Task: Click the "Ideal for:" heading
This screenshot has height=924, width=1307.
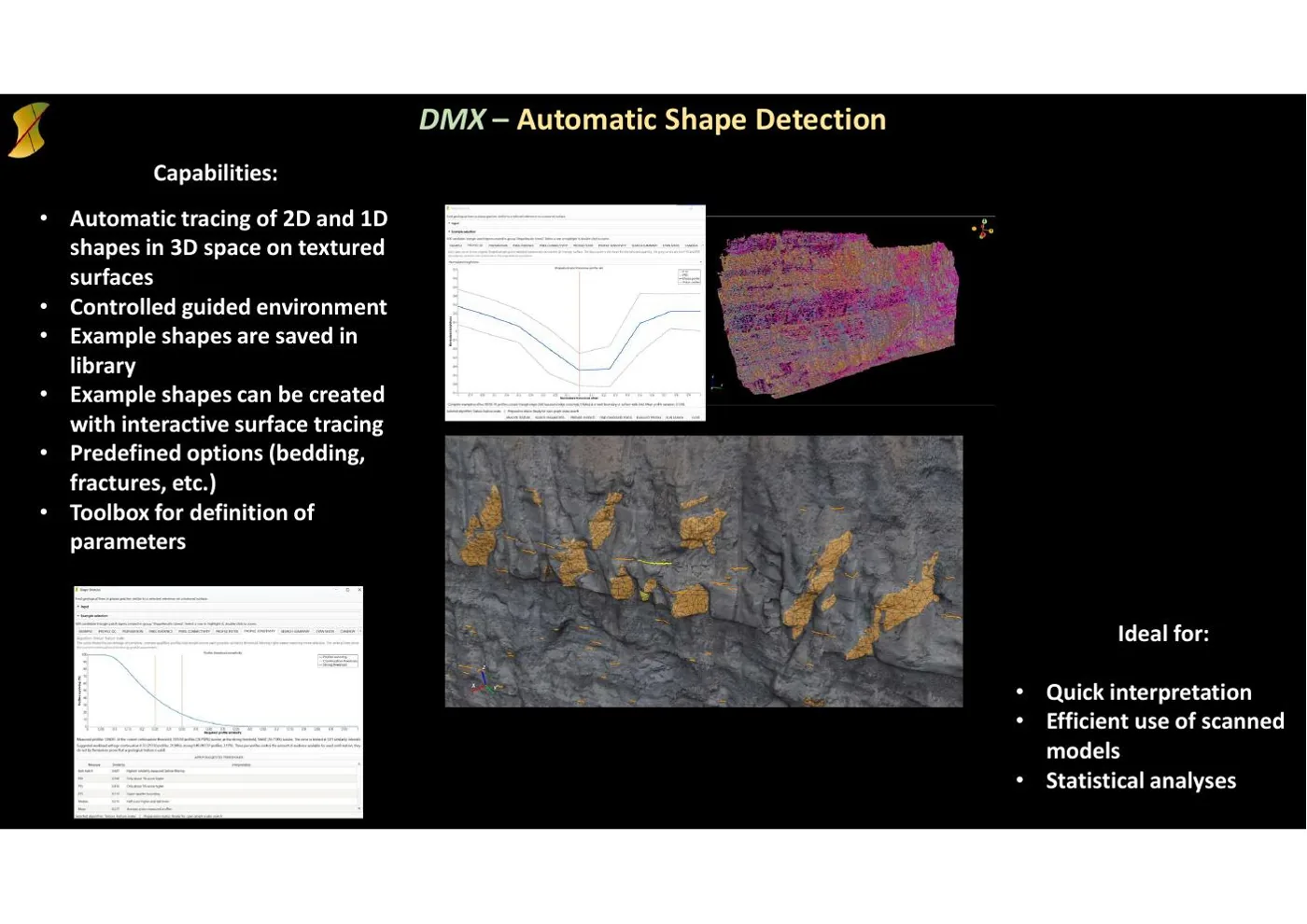Action: [x=1163, y=634]
